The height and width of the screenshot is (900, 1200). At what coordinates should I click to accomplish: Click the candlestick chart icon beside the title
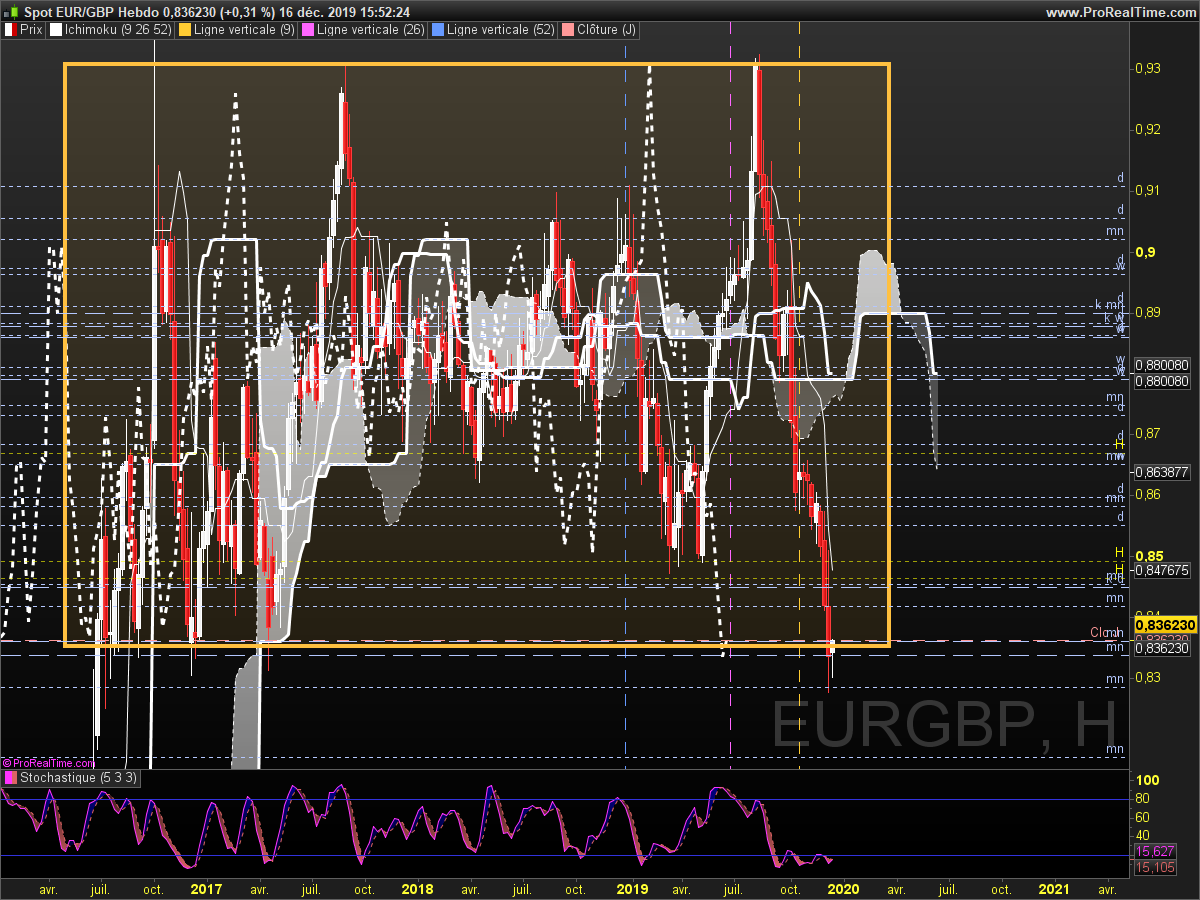point(10,12)
